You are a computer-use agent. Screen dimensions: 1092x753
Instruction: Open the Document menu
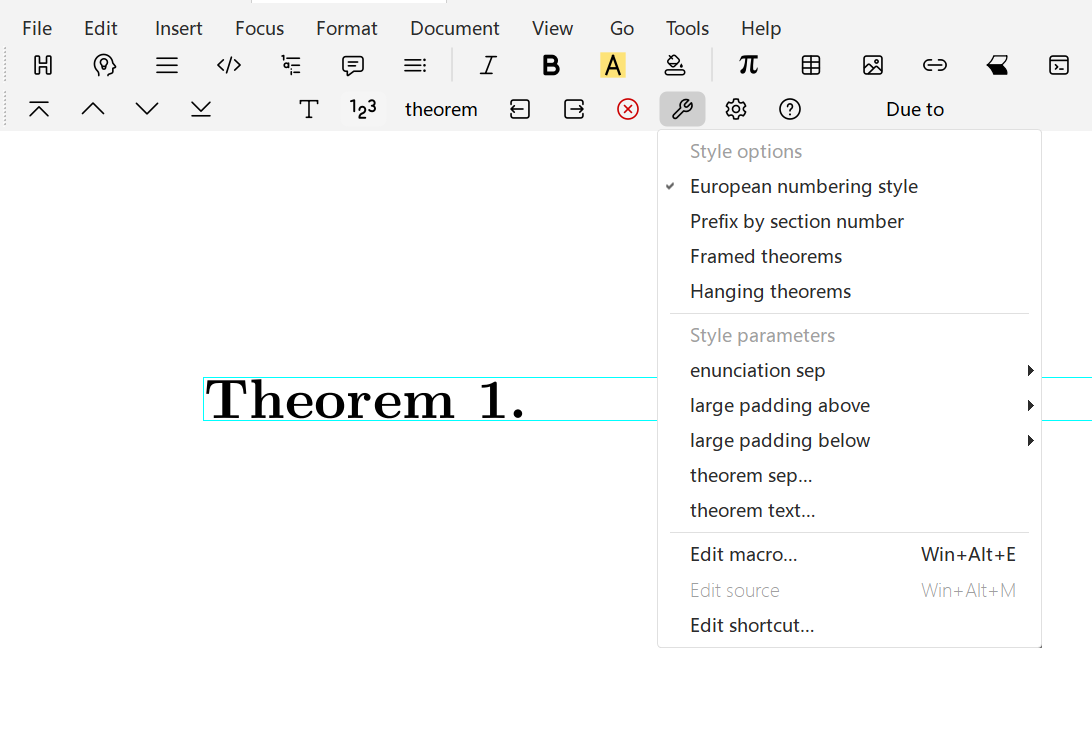[x=454, y=29]
